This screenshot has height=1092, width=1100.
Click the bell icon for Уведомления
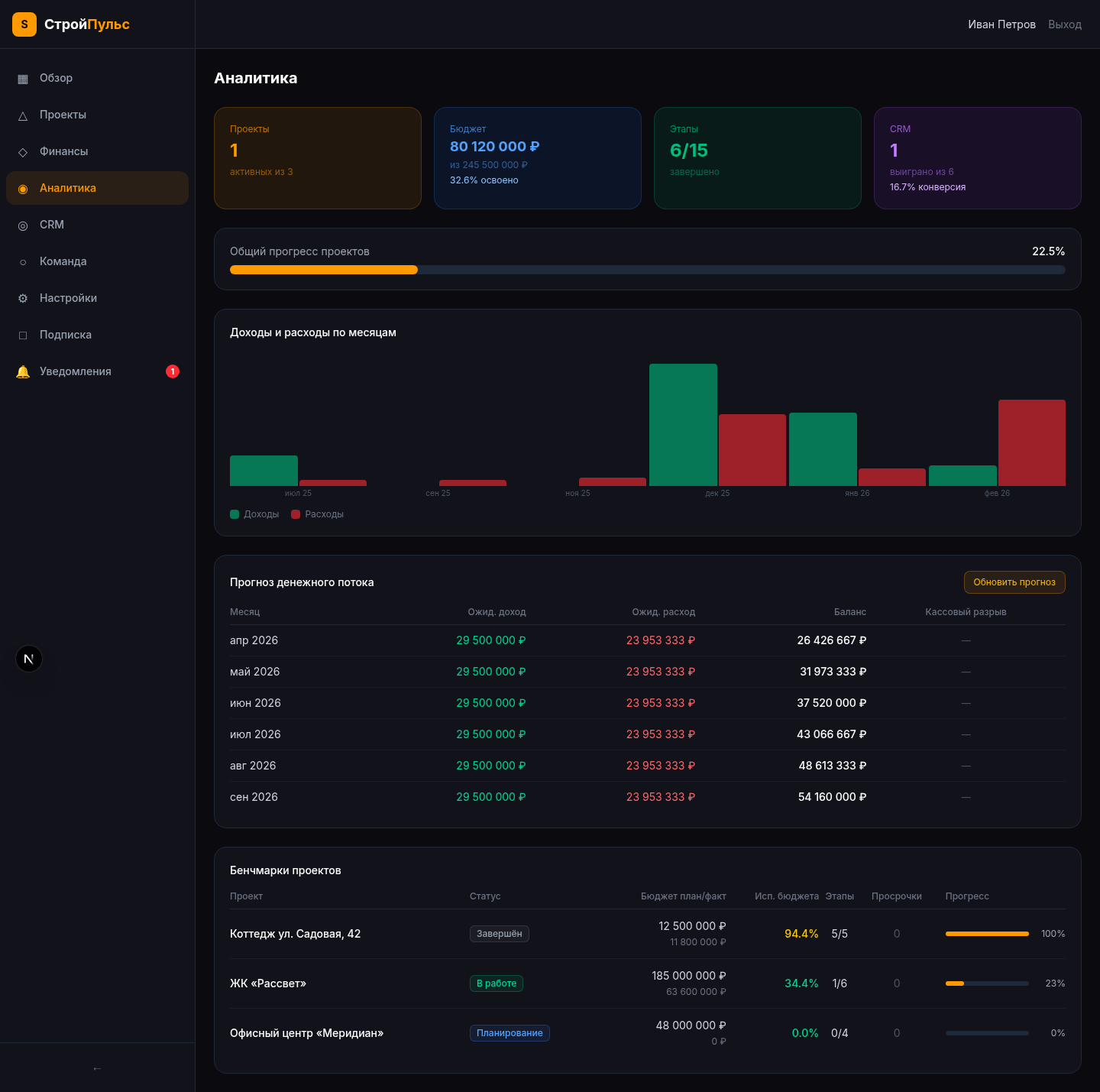pos(23,372)
